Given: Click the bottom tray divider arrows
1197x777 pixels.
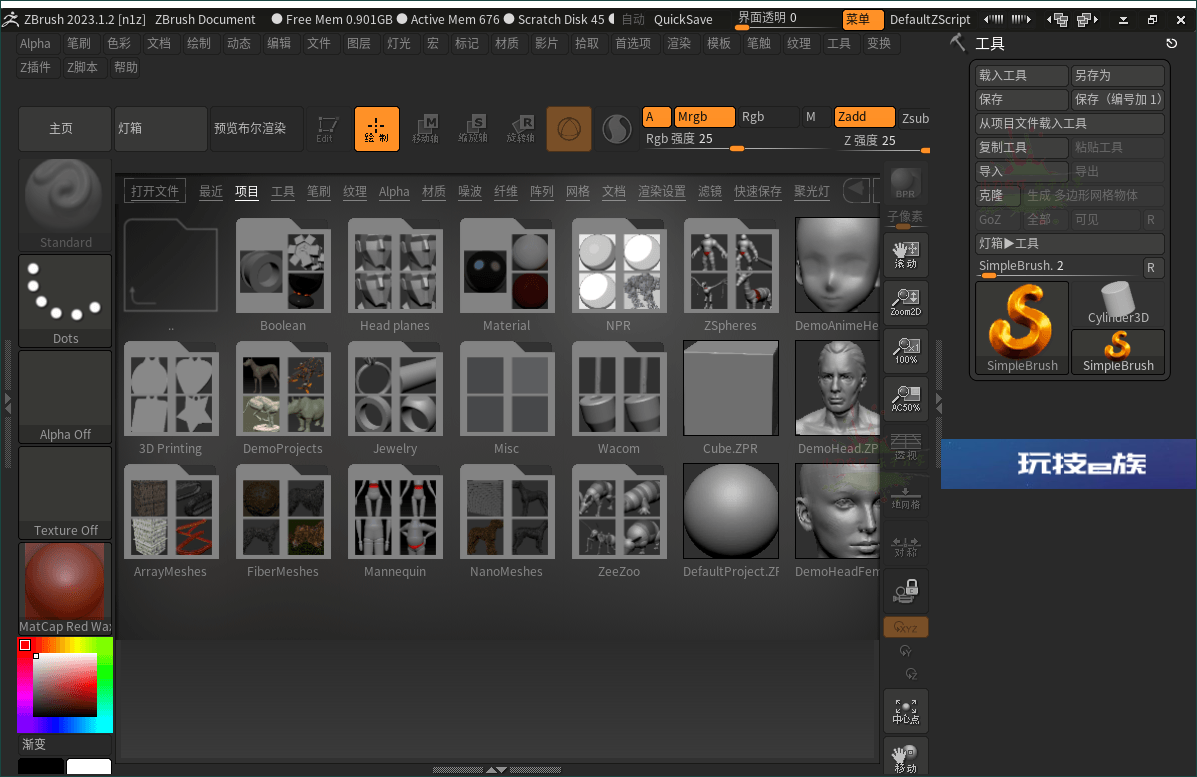Looking at the screenshot, I should pos(496,770).
